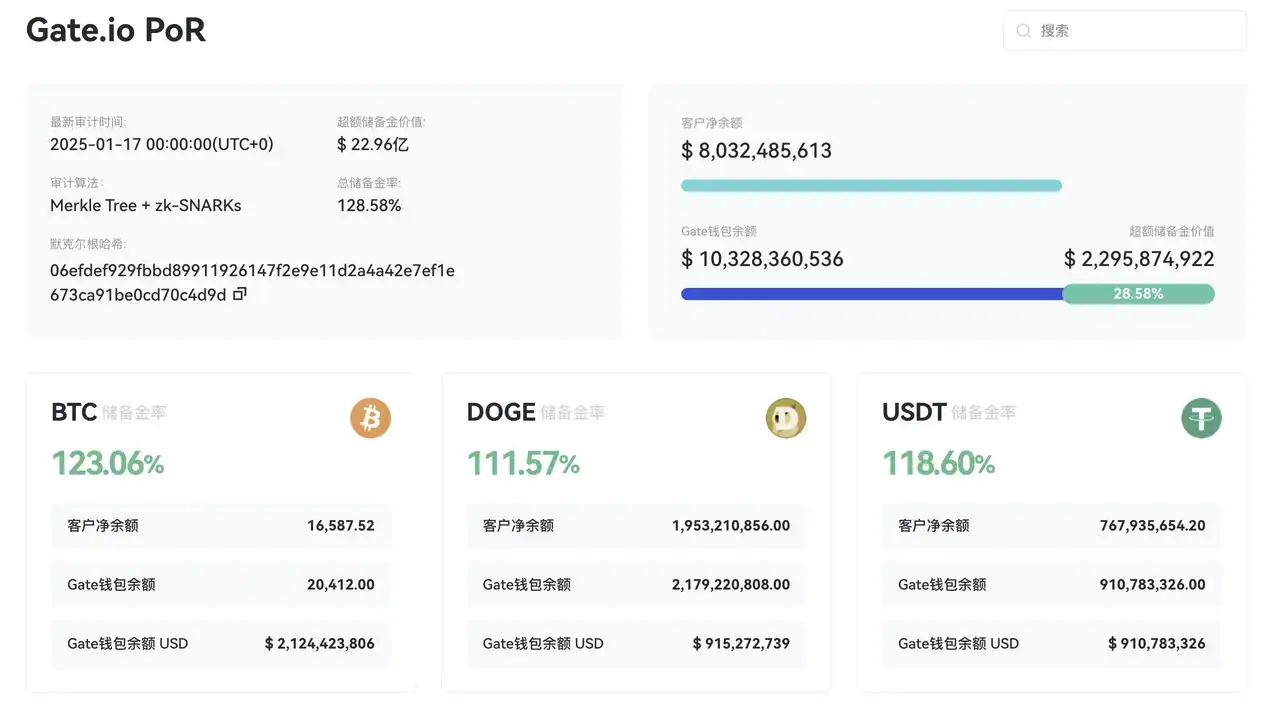Click the 审计算法 label
The width and height of the screenshot is (1280, 704).
point(77,183)
